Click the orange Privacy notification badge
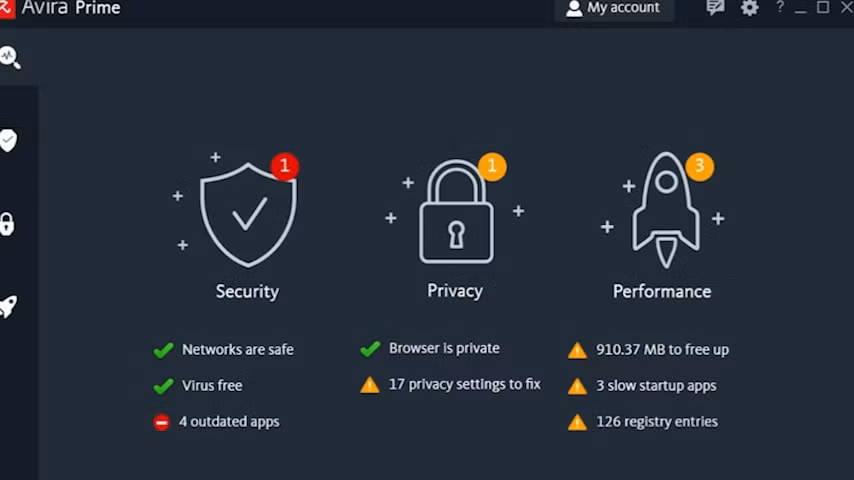Screen dimensions: 854x480 [492, 167]
